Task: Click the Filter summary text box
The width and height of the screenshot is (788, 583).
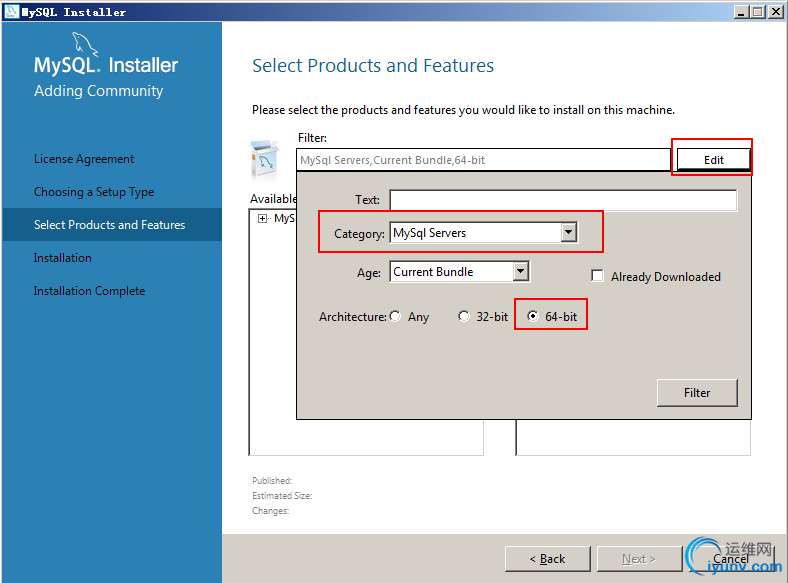Action: click(483, 160)
